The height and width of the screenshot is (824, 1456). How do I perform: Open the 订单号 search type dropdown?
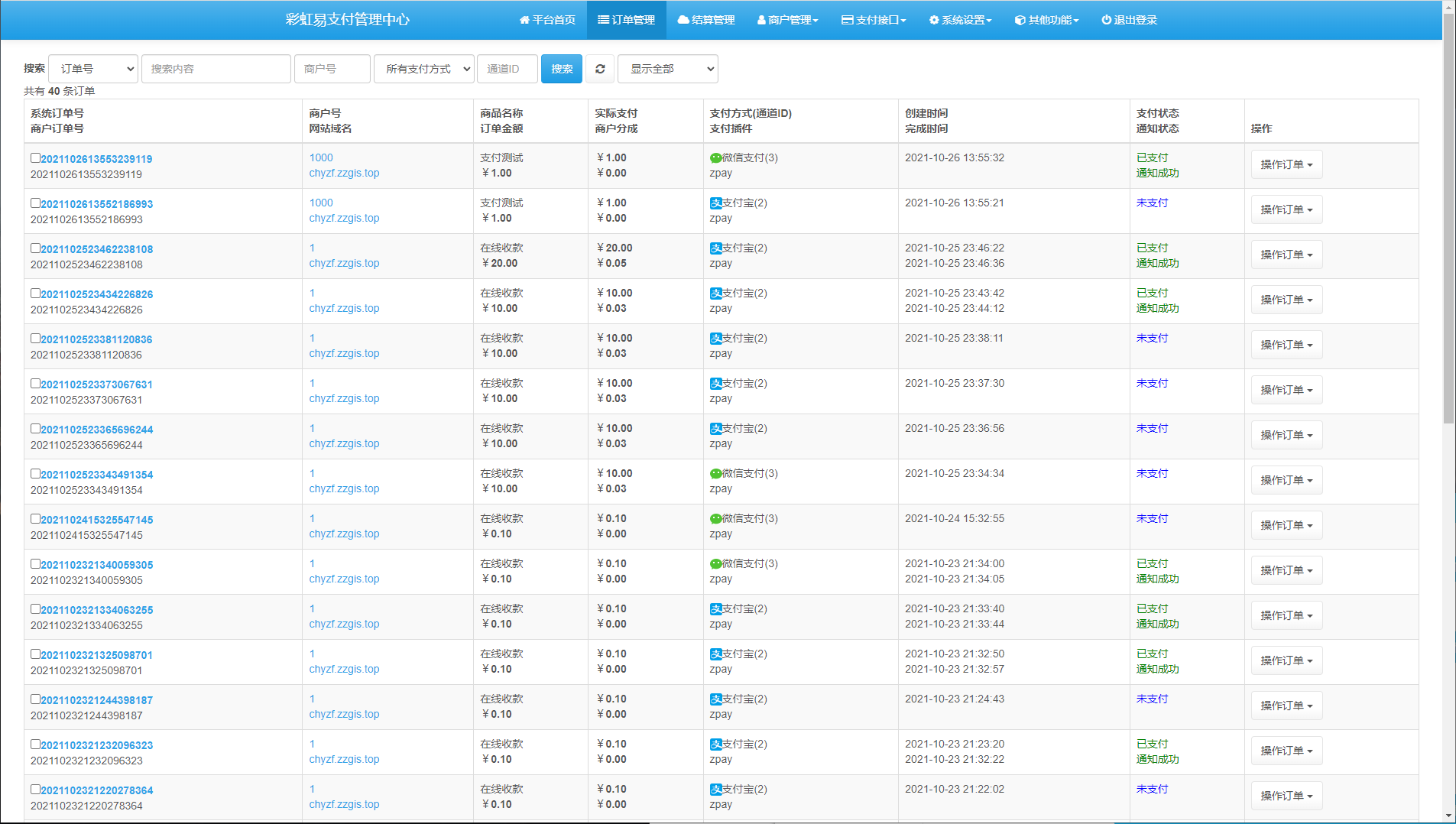click(93, 69)
